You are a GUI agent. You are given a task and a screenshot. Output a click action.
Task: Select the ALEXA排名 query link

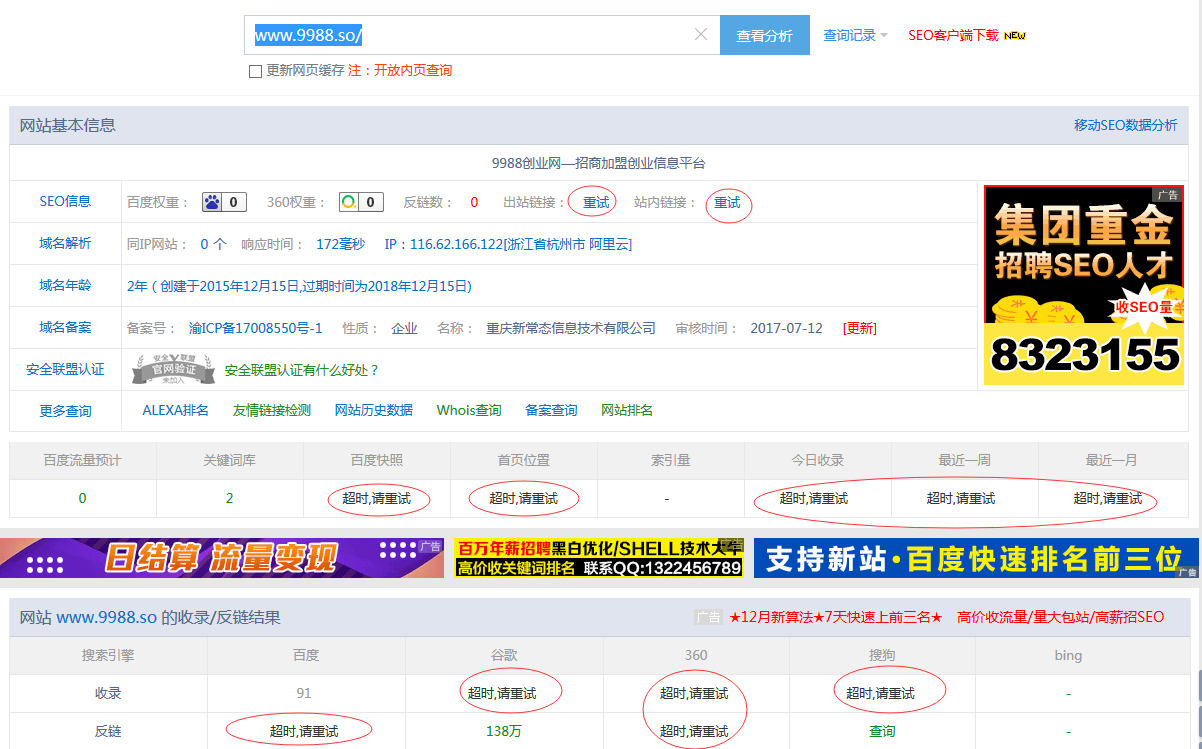tap(176, 410)
